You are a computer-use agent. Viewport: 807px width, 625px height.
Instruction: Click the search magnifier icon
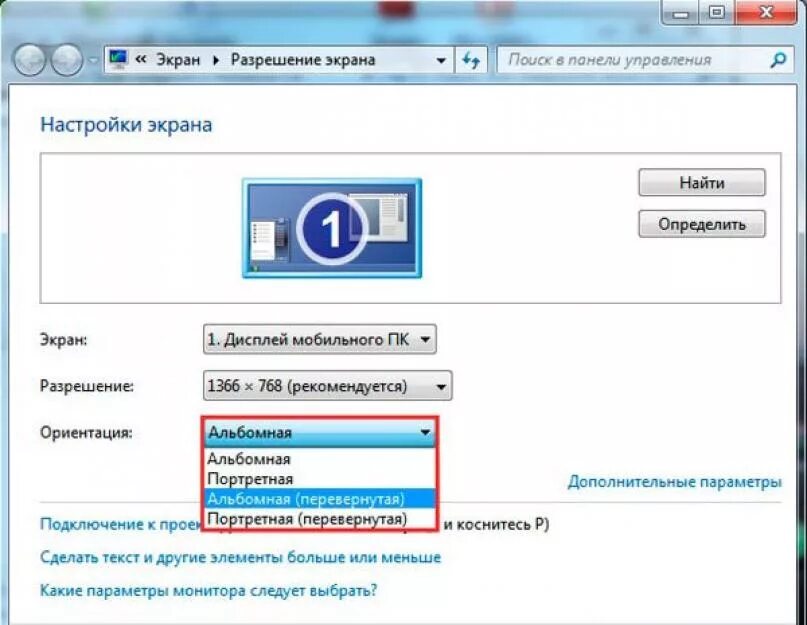(x=778, y=60)
